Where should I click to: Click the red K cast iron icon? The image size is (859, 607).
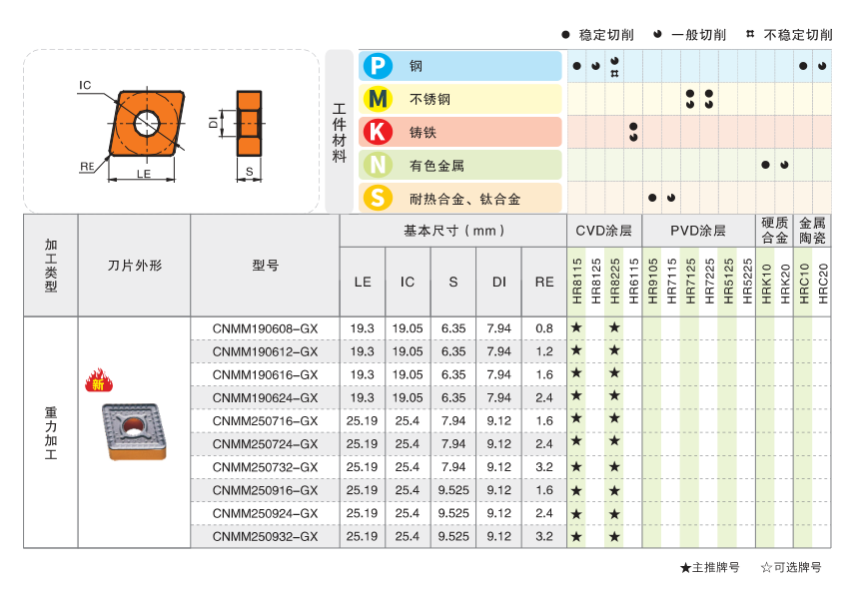[378, 132]
